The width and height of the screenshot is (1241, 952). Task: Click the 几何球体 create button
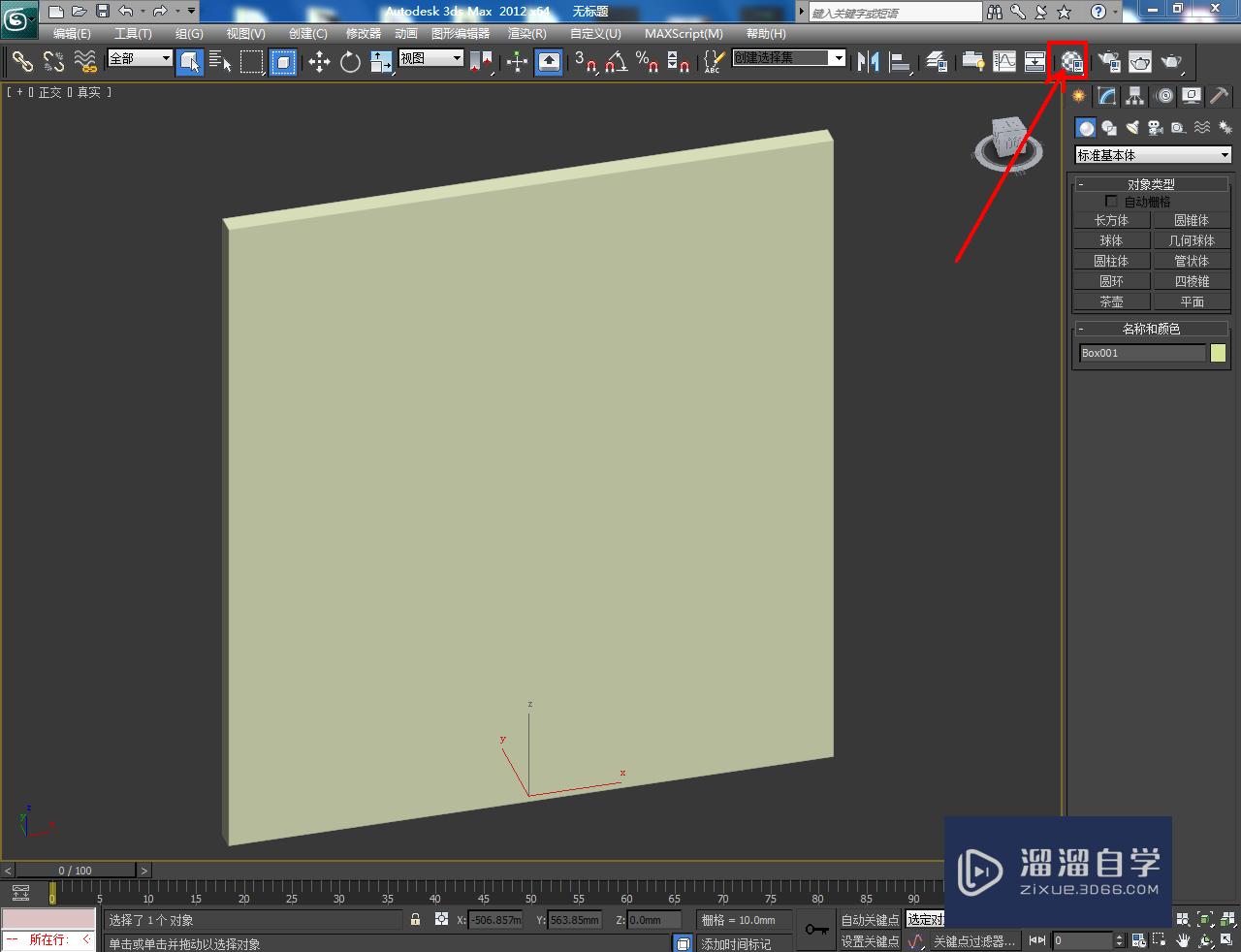tap(1192, 240)
